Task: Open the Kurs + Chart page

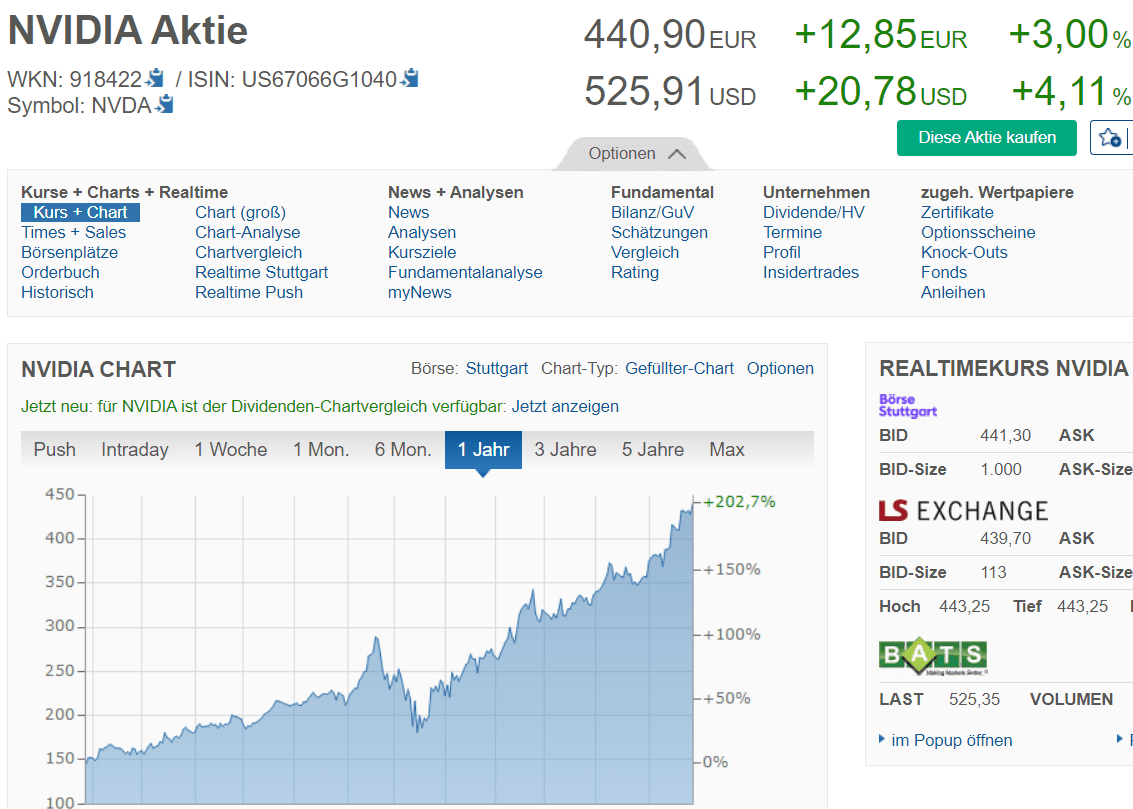Action: click(80, 212)
